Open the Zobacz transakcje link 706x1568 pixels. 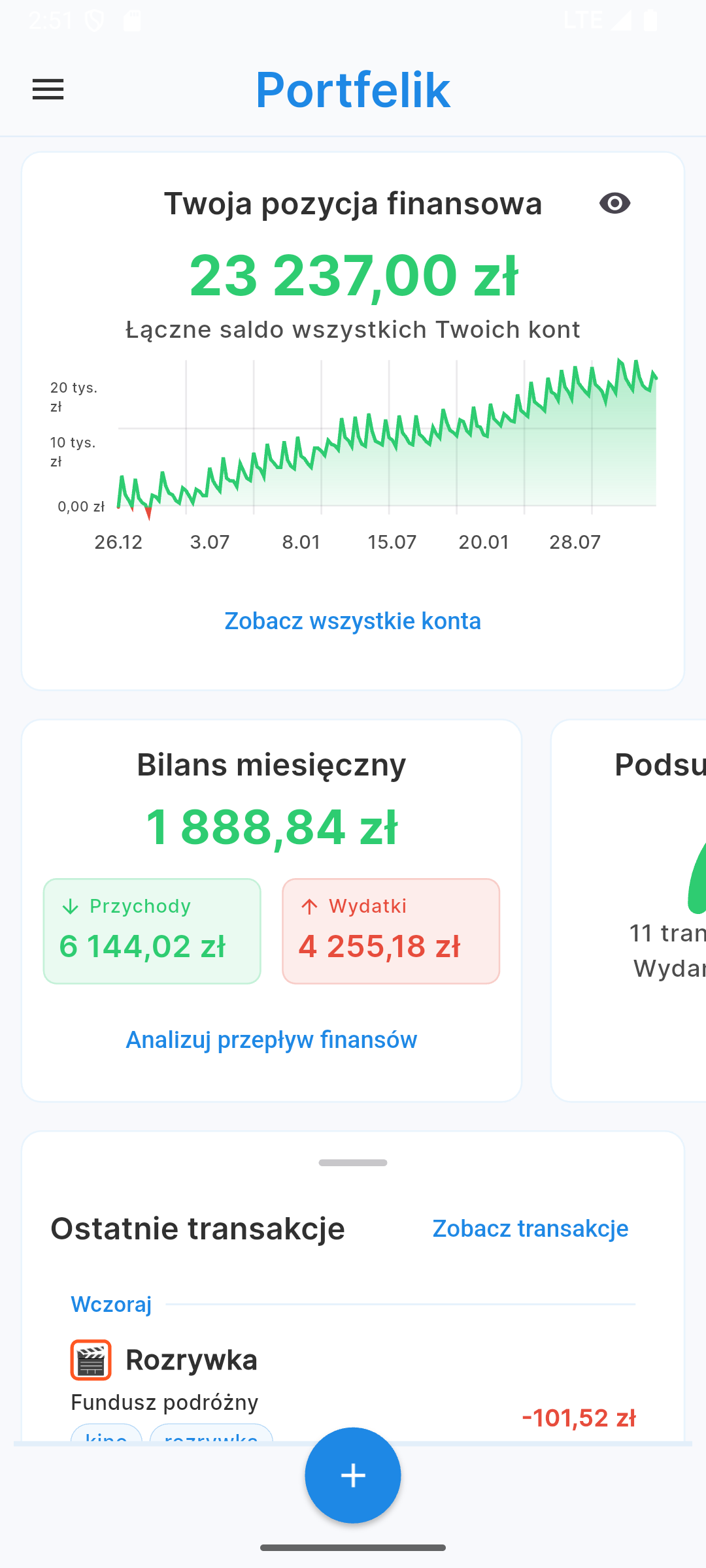pyautogui.click(x=530, y=1228)
